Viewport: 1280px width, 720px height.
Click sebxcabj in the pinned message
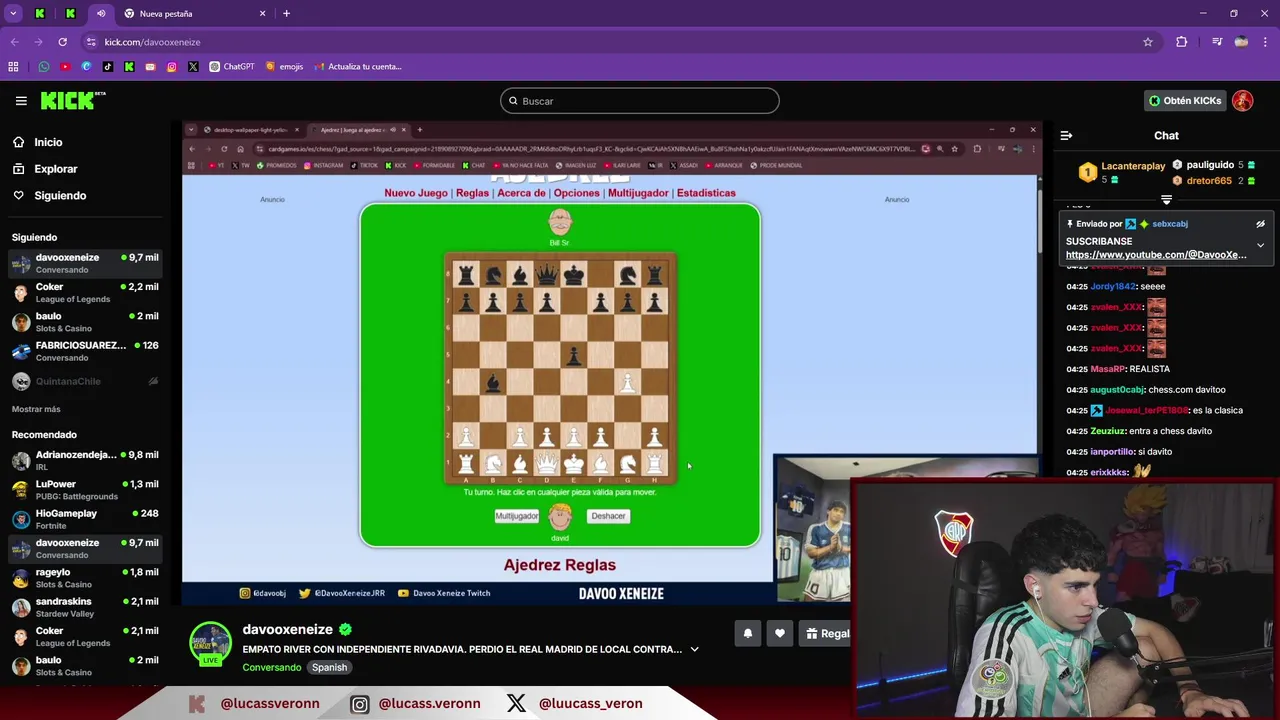point(1169,224)
